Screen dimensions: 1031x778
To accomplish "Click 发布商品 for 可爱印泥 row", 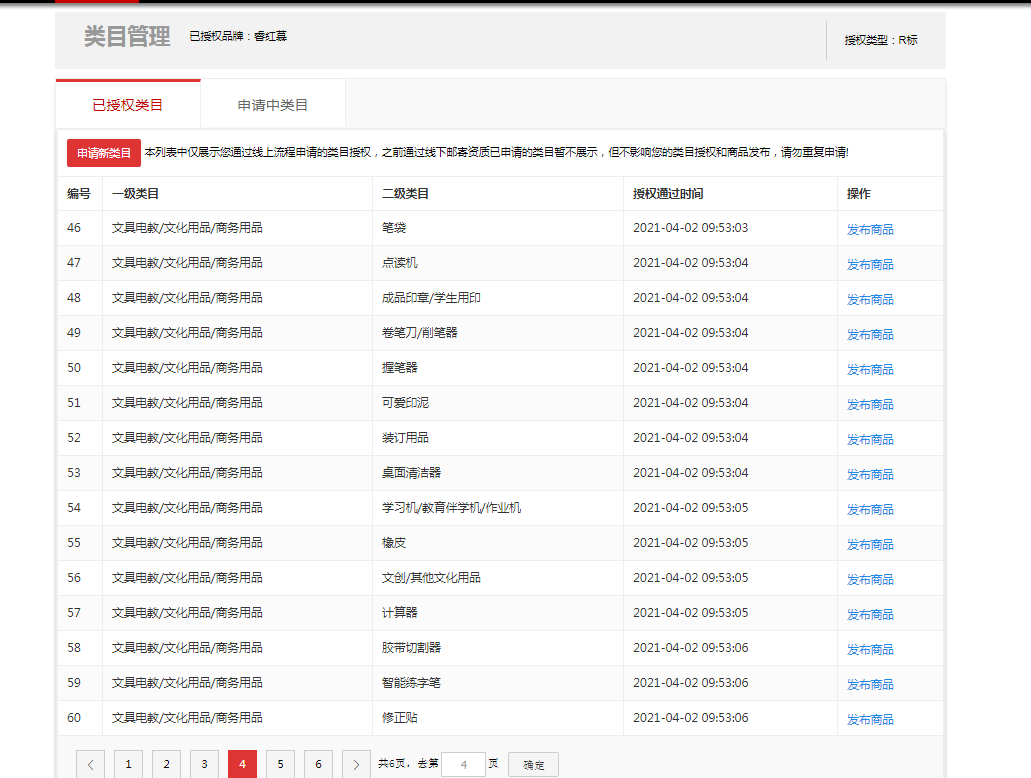I will pyautogui.click(x=870, y=404).
